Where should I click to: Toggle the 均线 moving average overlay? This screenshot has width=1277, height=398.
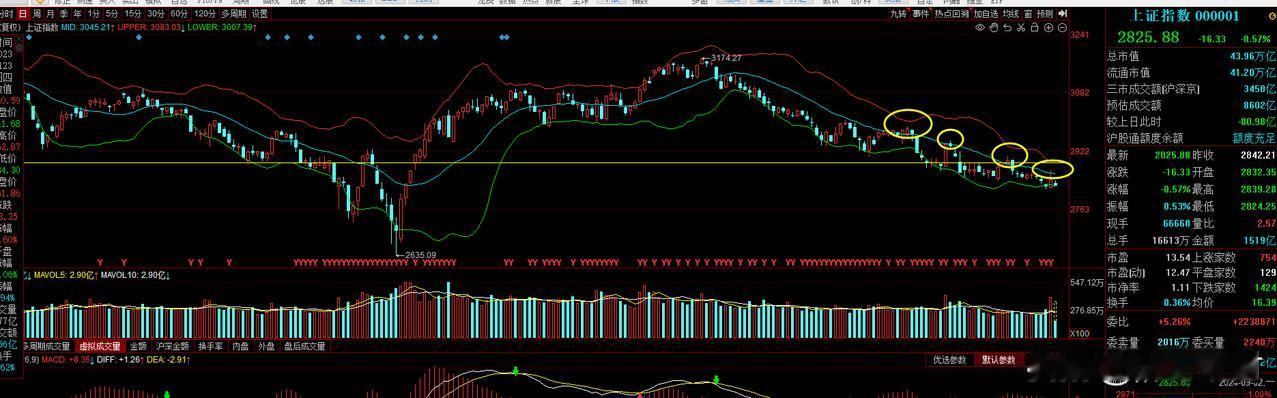(1011, 14)
